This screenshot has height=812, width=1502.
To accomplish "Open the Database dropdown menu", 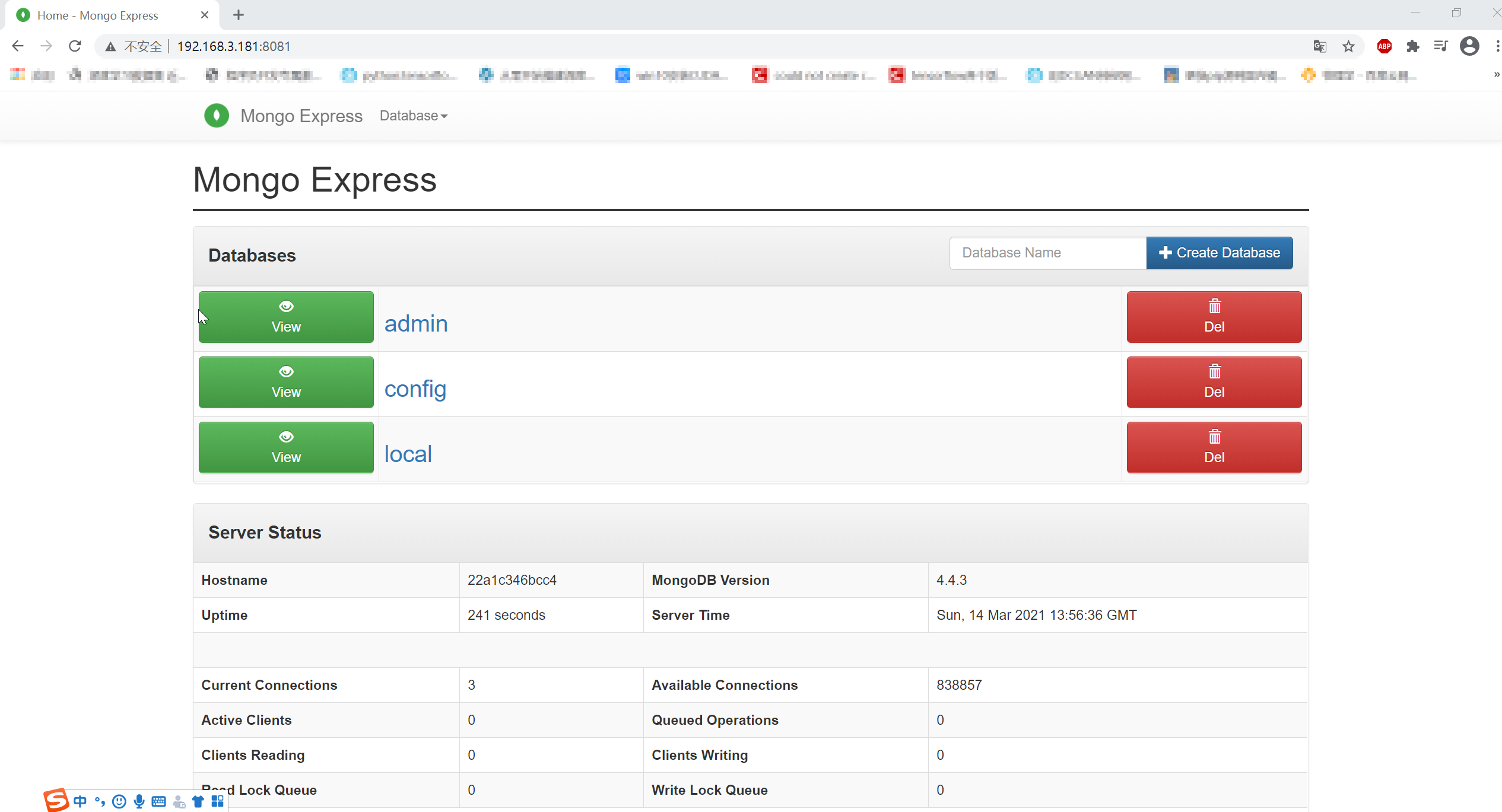I will [x=414, y=116].
